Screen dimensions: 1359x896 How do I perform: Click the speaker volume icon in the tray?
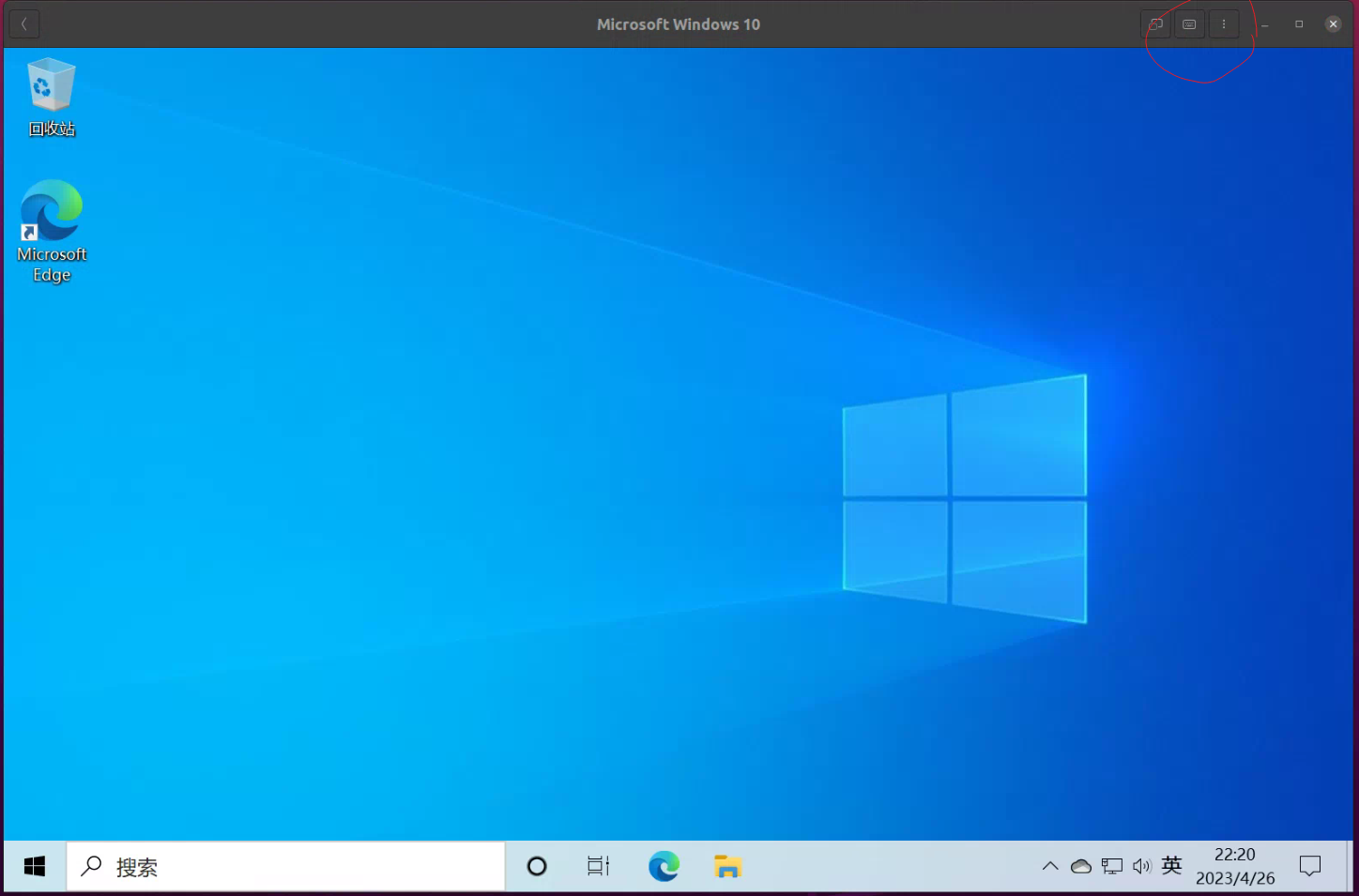coord(1142,866)
